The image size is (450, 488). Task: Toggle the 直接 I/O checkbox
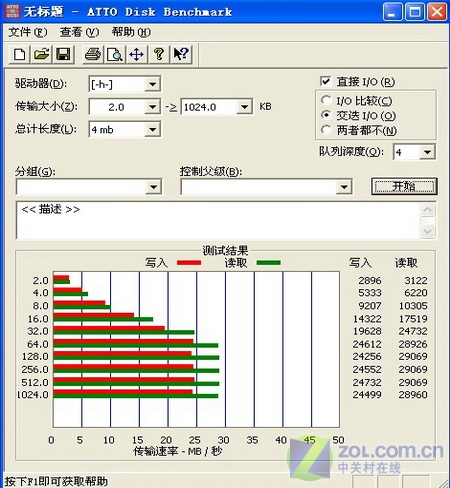pyautogui.click(x=325, y=81)
